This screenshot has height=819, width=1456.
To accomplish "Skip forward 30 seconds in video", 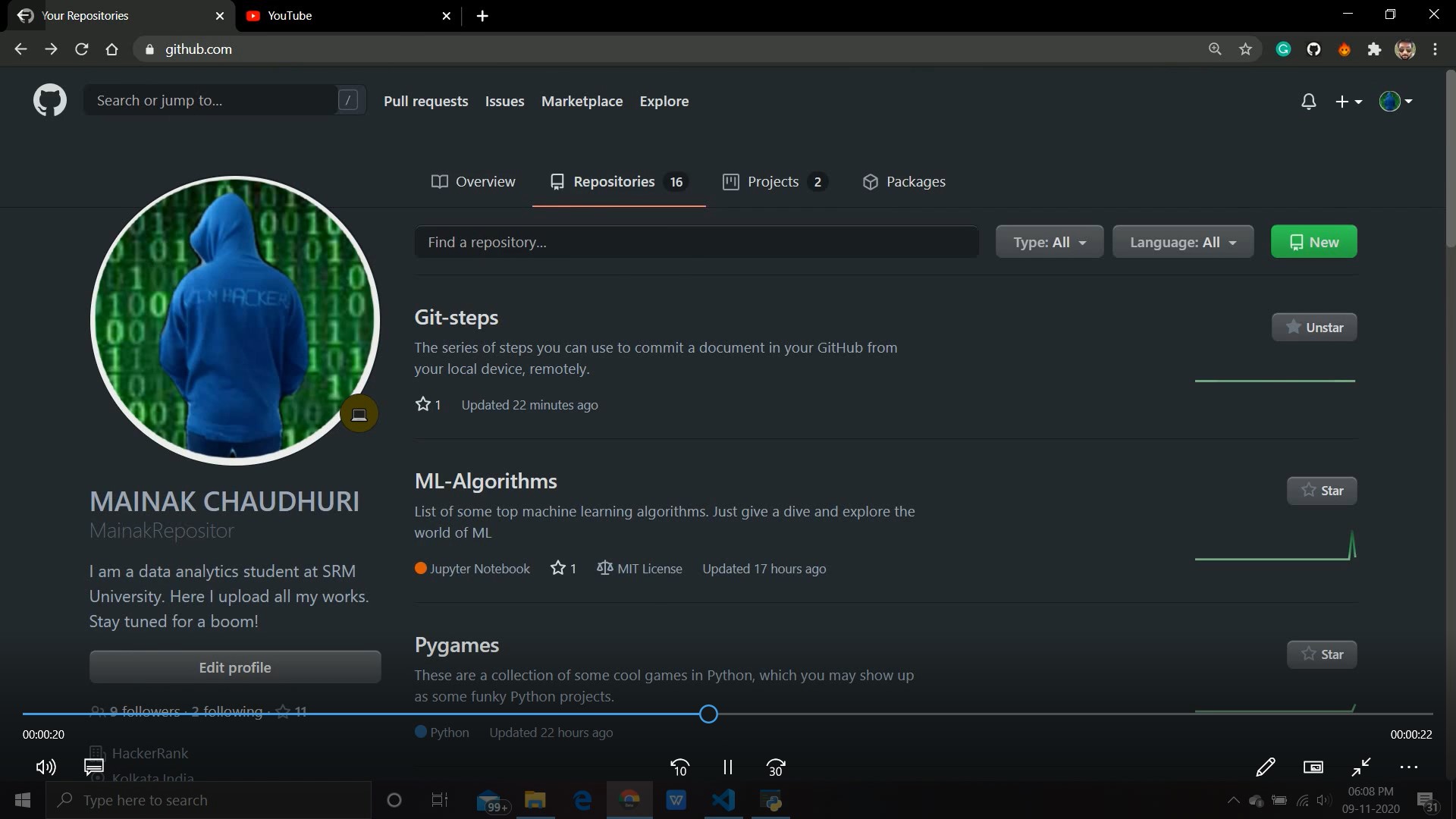I will tap(776, 767).
